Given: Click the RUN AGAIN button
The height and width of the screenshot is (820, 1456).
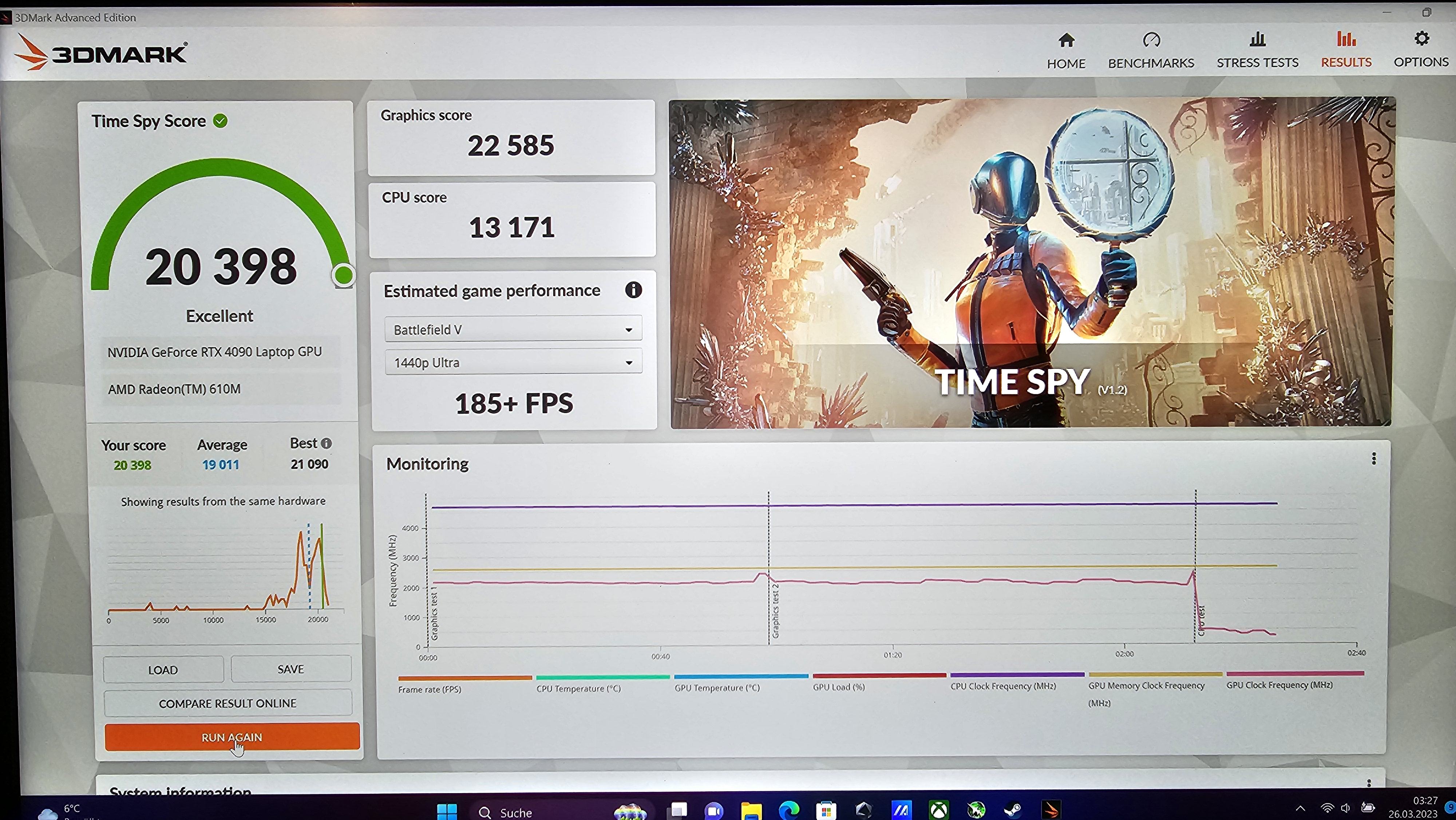Looking at the screenshot, I should point(232,737).
